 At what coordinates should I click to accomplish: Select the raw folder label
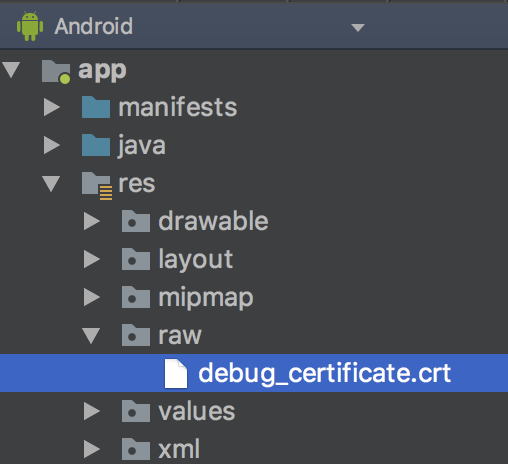pyautogui.click(x=180, y=336)
